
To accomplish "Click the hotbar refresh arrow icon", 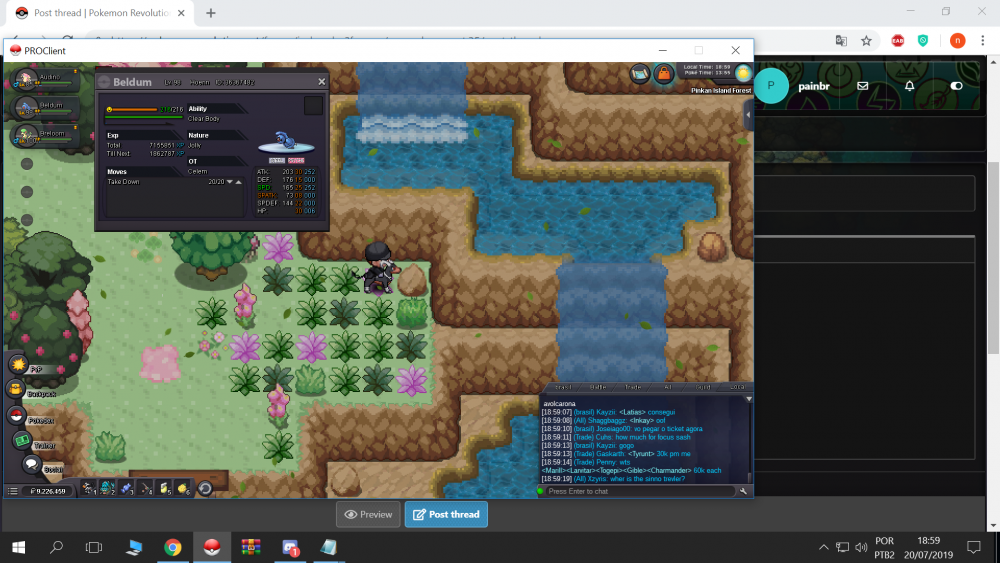I will tap(204, 488).
